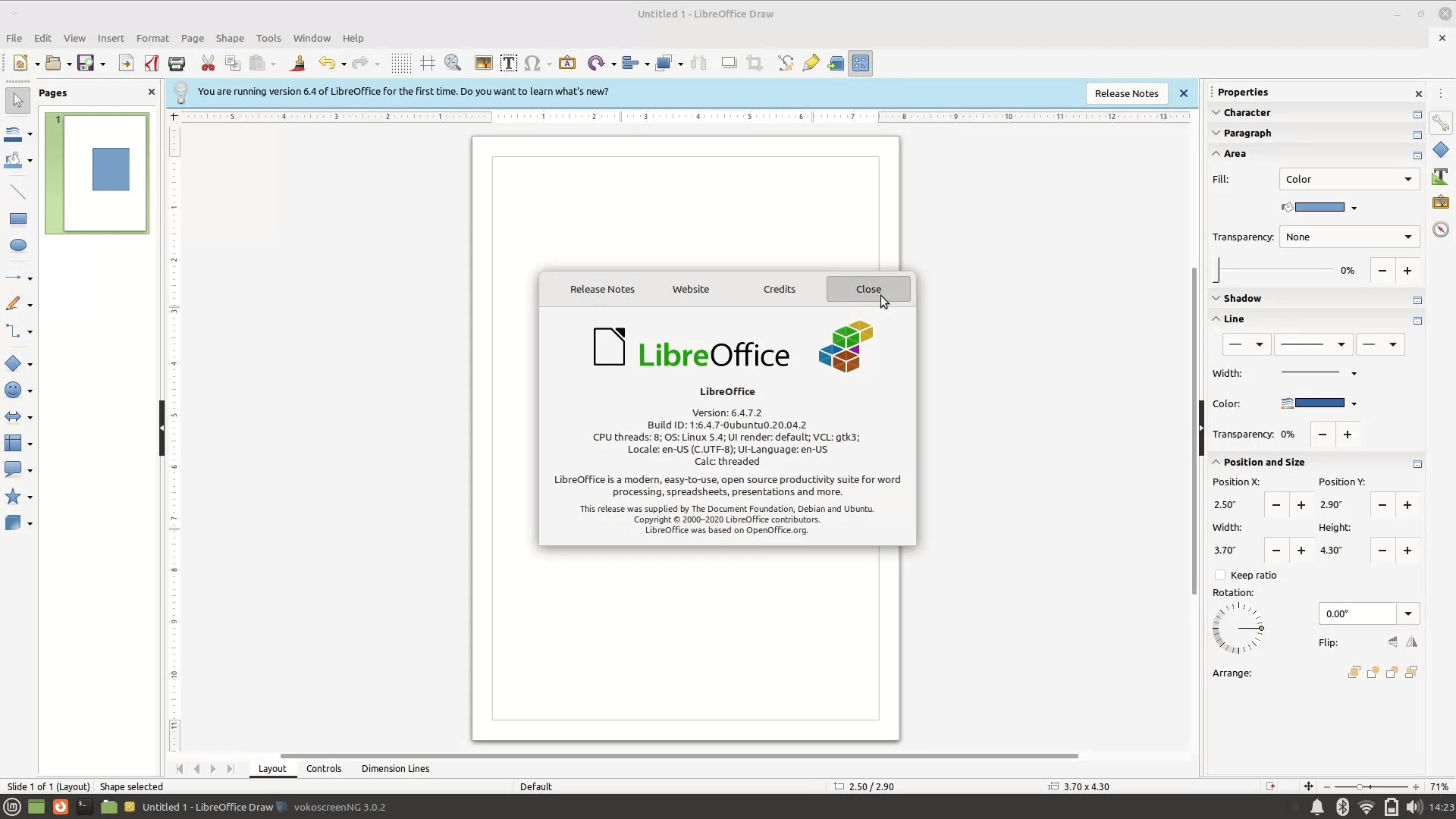Open the line style dropdown
This screenshot has height=819, width=1456.
coord(1313,345)
